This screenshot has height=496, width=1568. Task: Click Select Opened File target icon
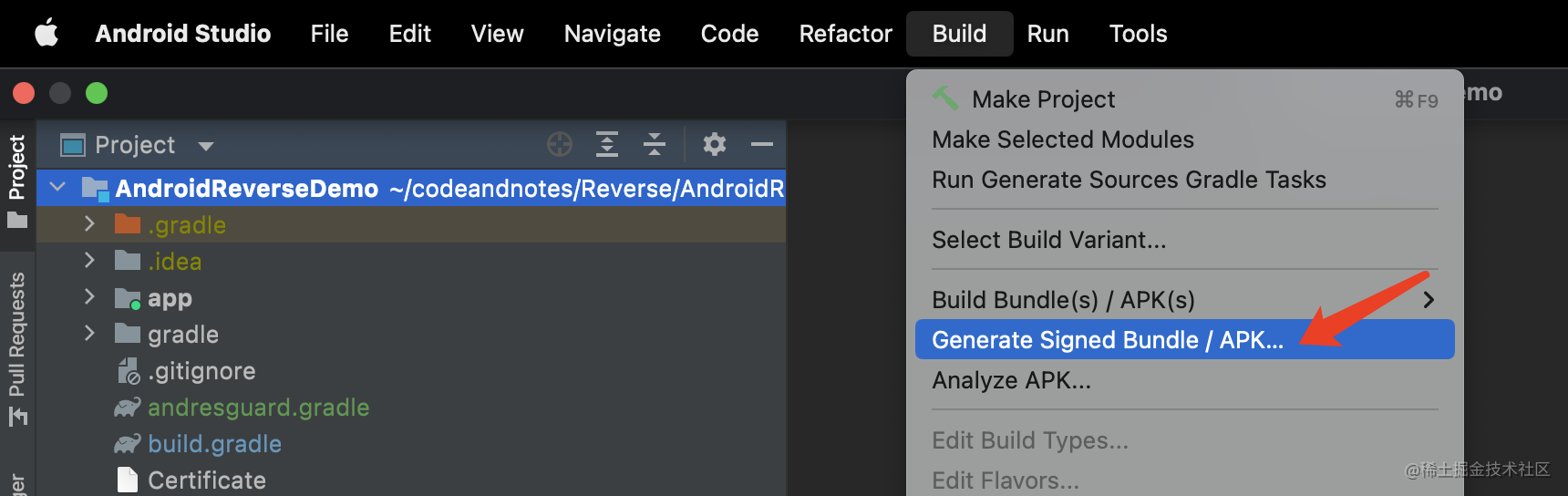(x=560, y=144)
